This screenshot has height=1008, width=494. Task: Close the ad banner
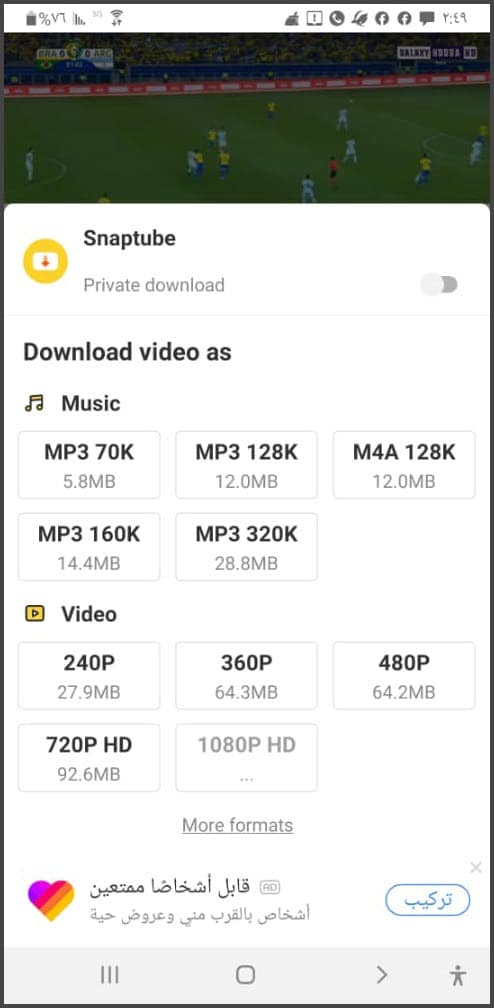click(475, 868)
